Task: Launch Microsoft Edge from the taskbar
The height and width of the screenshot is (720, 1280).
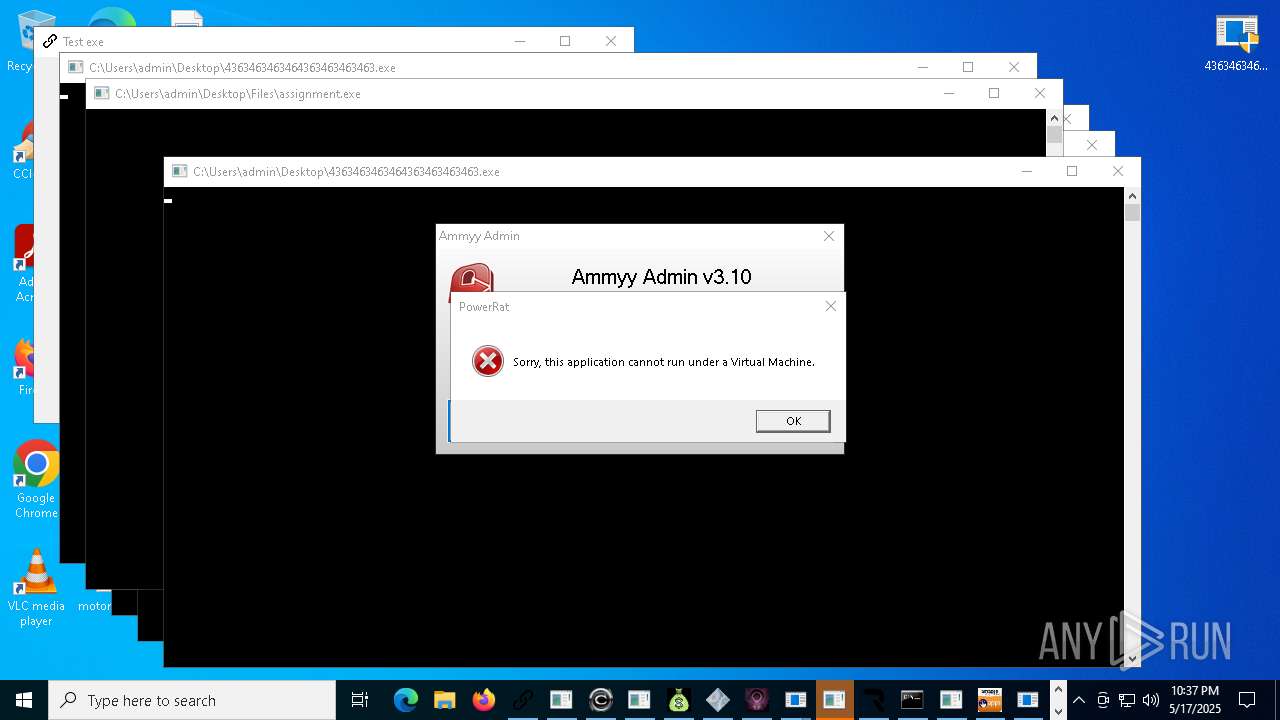Action: click(405, 700)
